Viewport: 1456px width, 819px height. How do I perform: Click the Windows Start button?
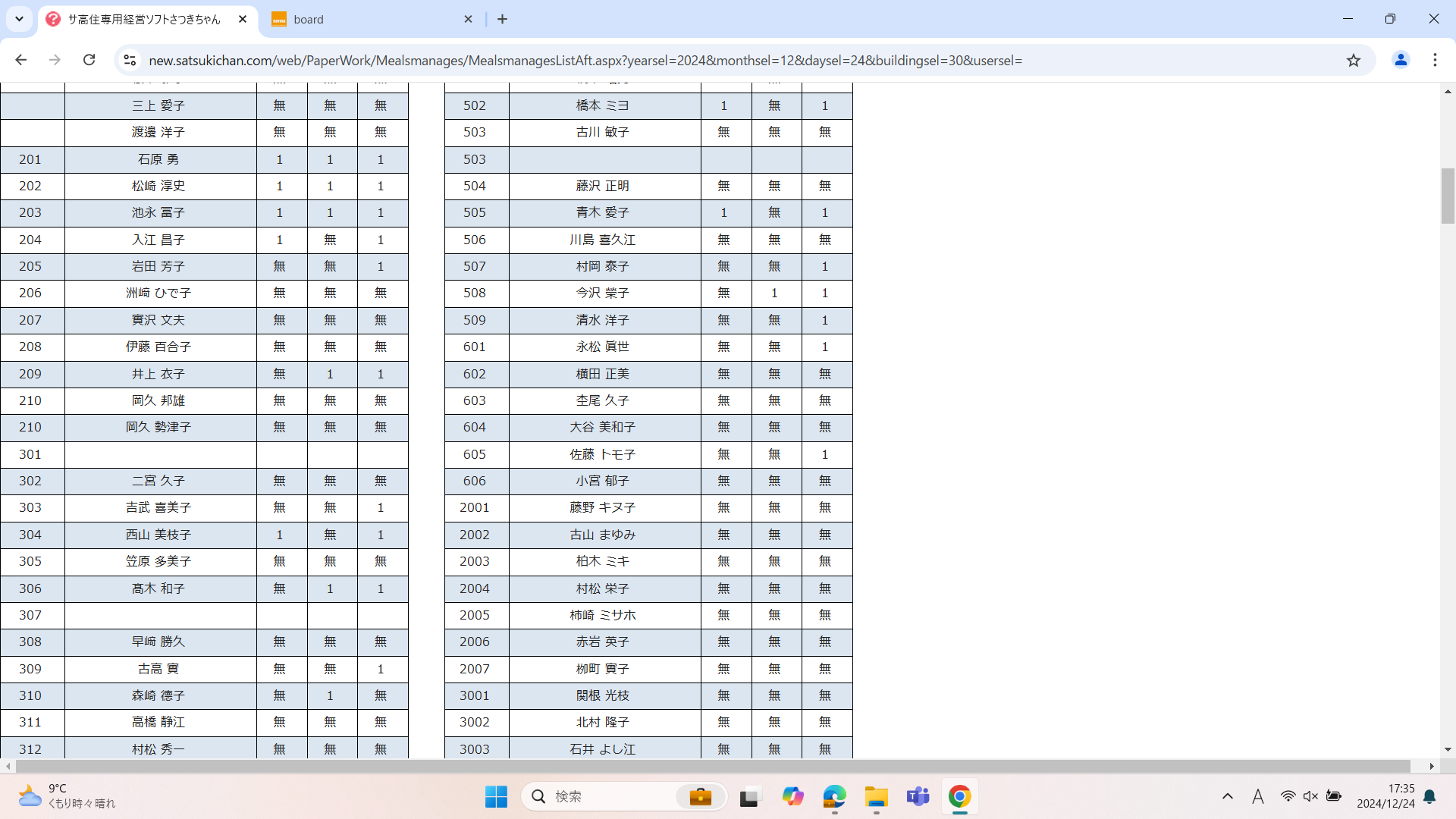pyautogui.click(x=496, y=797)
